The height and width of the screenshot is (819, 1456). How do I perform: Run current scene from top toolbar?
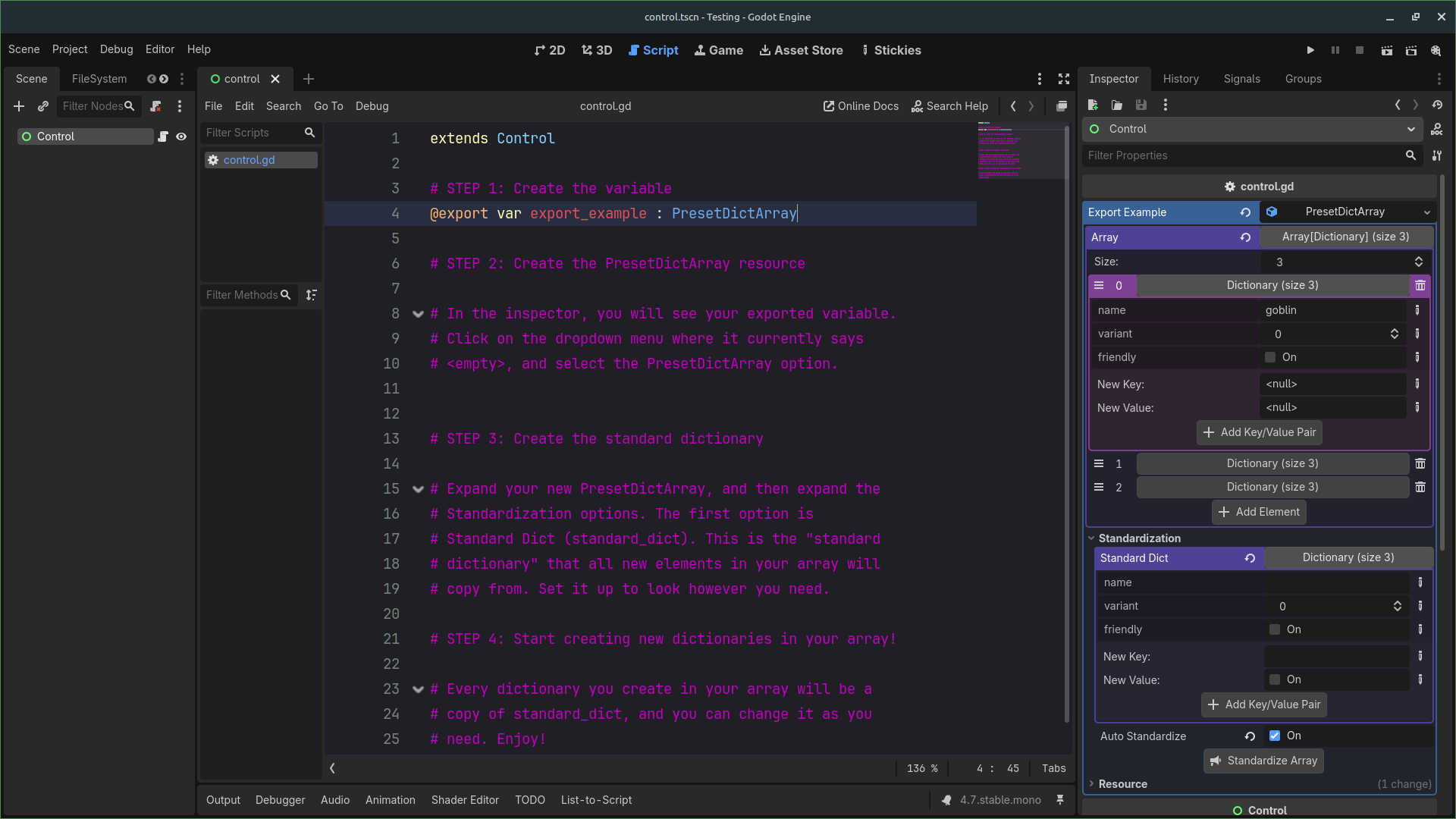tap(1386, 50)
